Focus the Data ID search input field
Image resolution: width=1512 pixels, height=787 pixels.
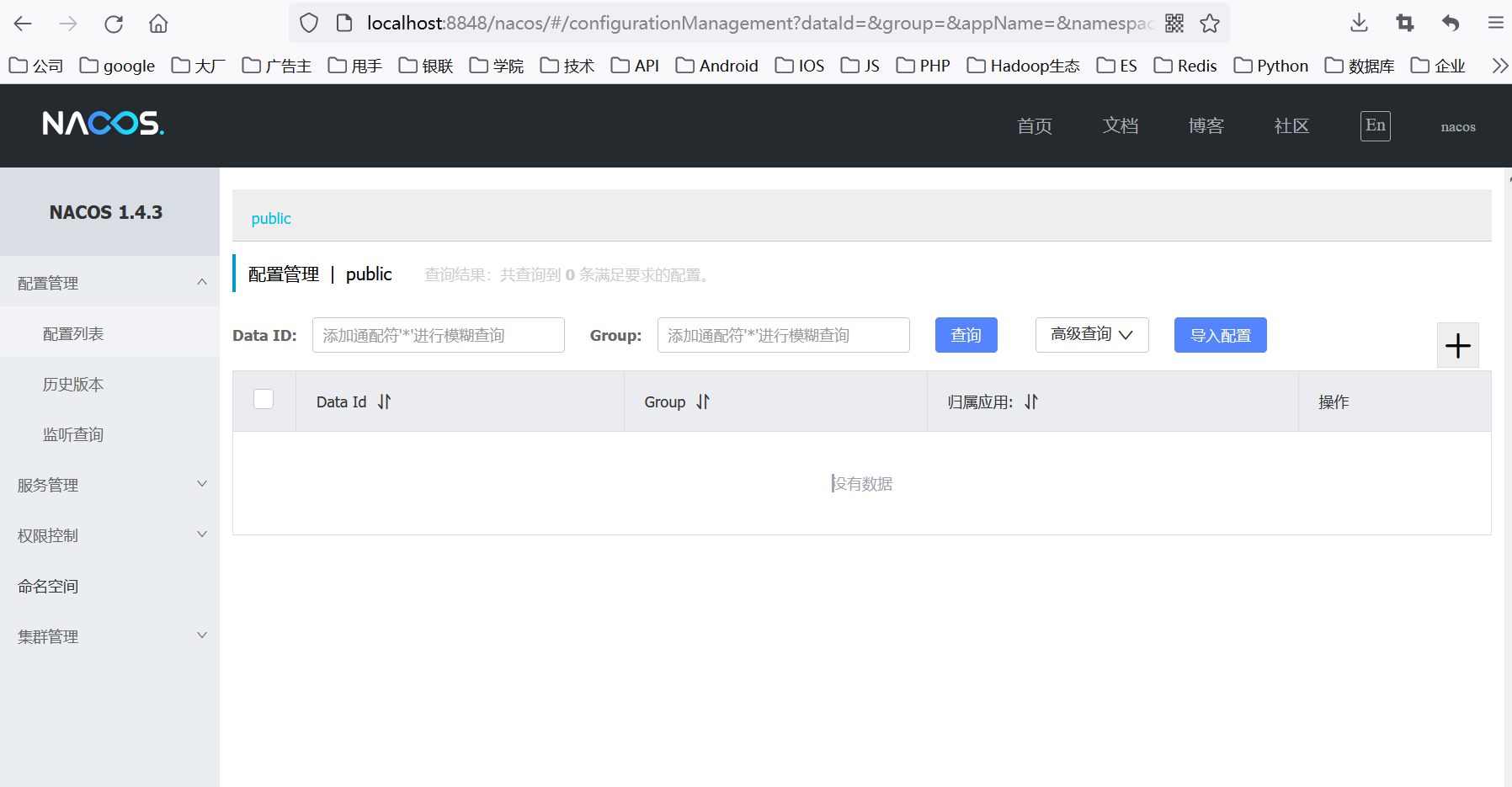point(438,335)
